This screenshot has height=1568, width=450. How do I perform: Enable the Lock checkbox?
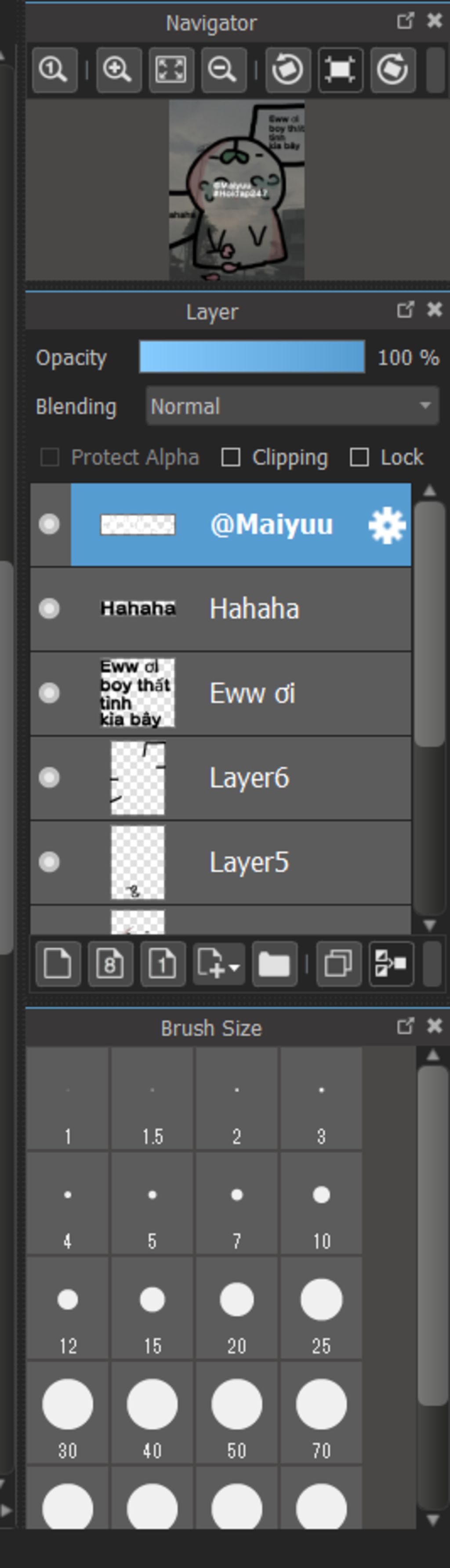point(359,457)
